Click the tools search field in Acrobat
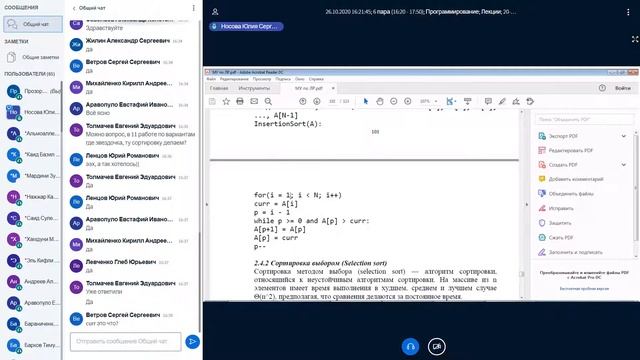640x360 pixels. coord(584,120)
